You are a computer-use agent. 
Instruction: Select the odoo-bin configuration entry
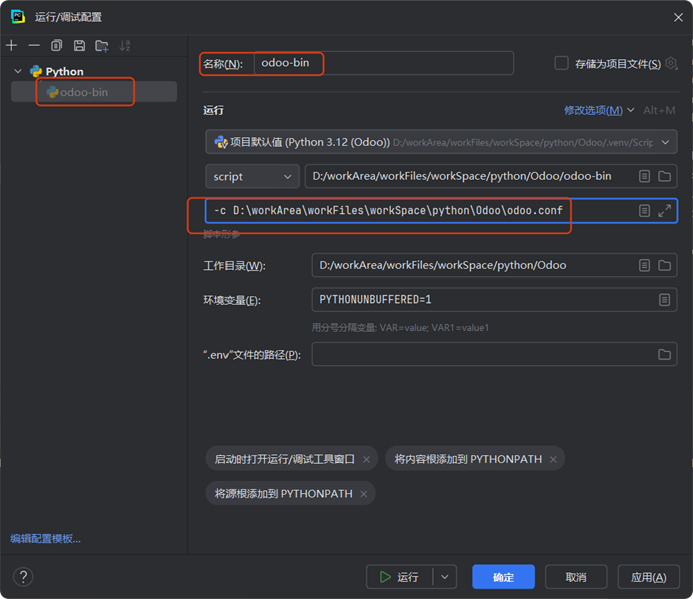coord(94,92)
